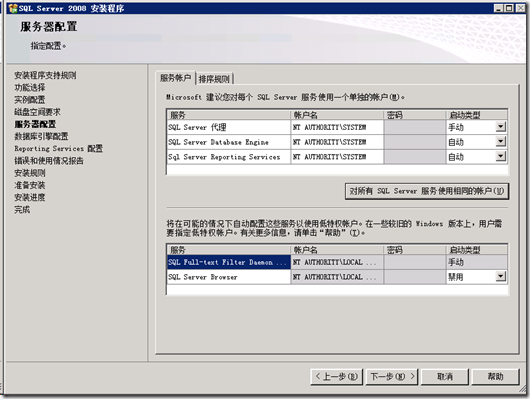Viewport: 530px width, 399px height.
Task: Click the 取消 cancel button
Action: 445,376
